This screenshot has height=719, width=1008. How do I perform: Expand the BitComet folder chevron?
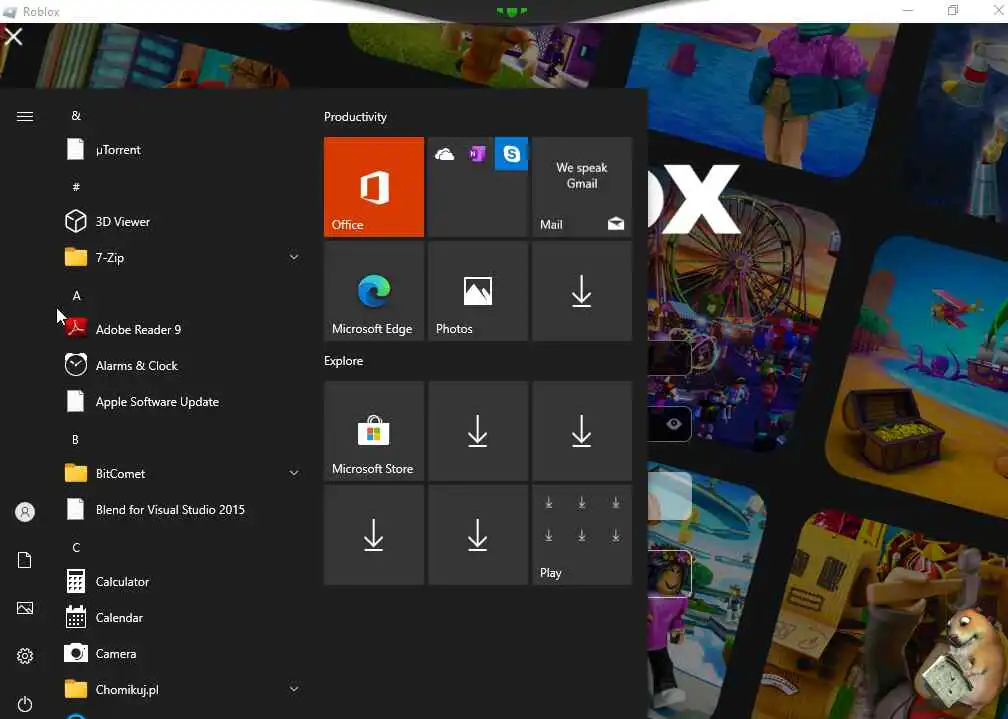[x=294, y=473]
